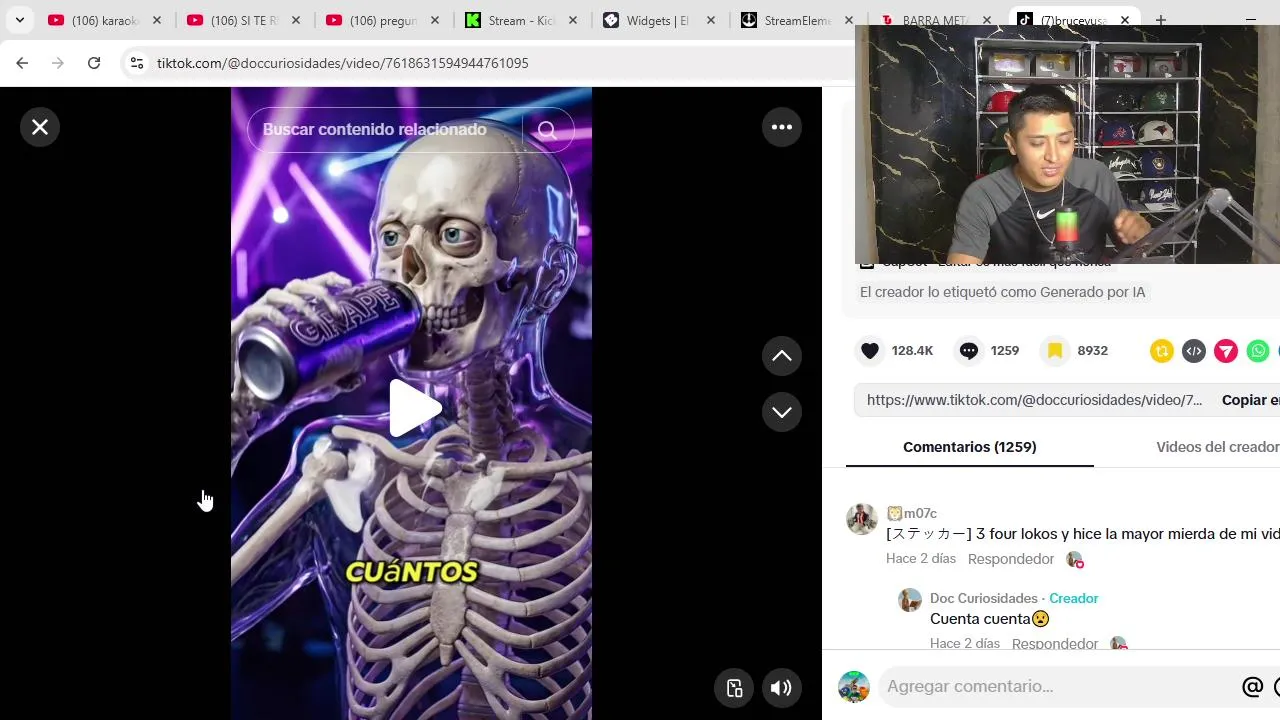The height and width of the screenshot is (720, 1280).
Task: Mute the video volume
Action: (x=782, y=688)
